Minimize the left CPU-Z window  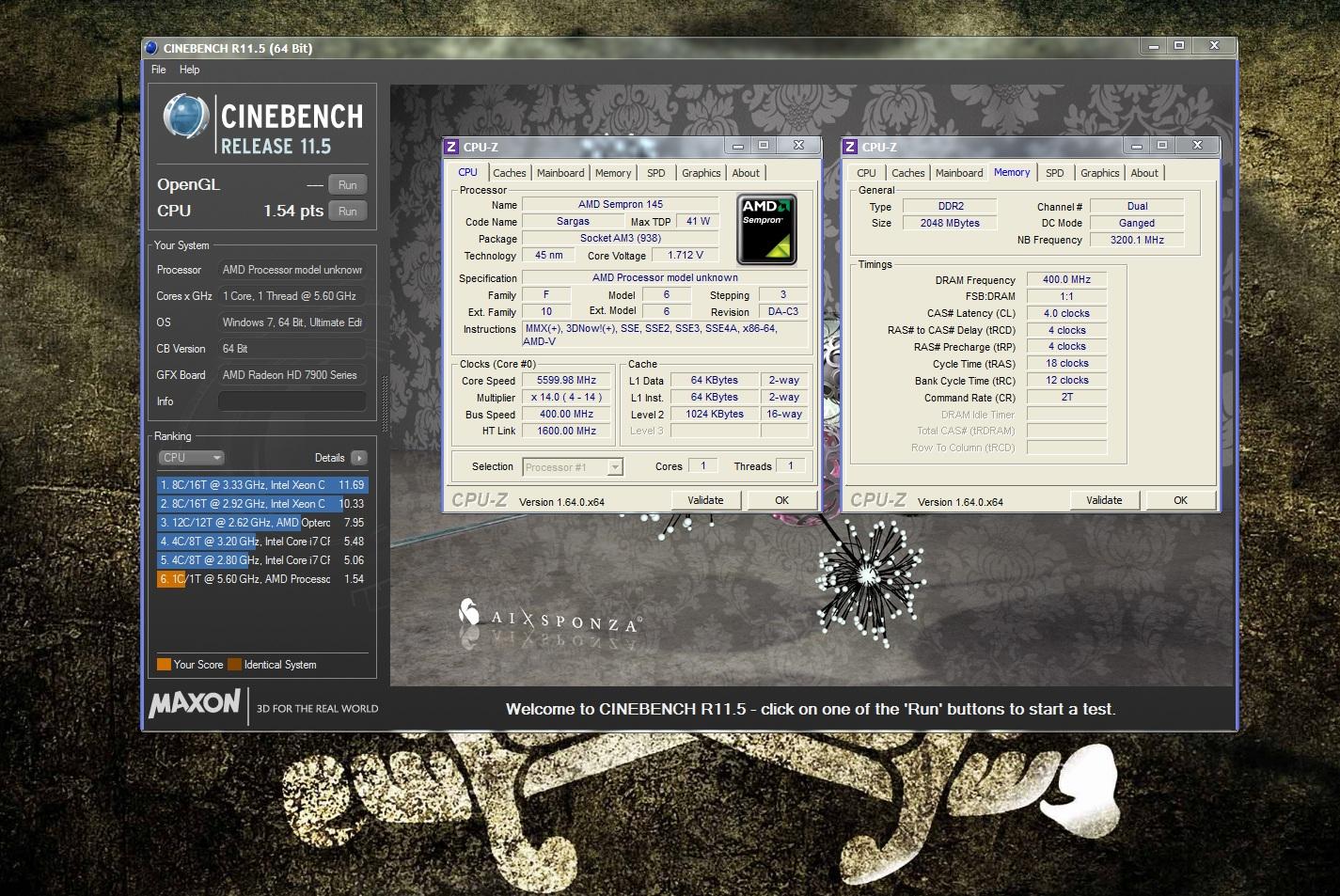(738, 146)
